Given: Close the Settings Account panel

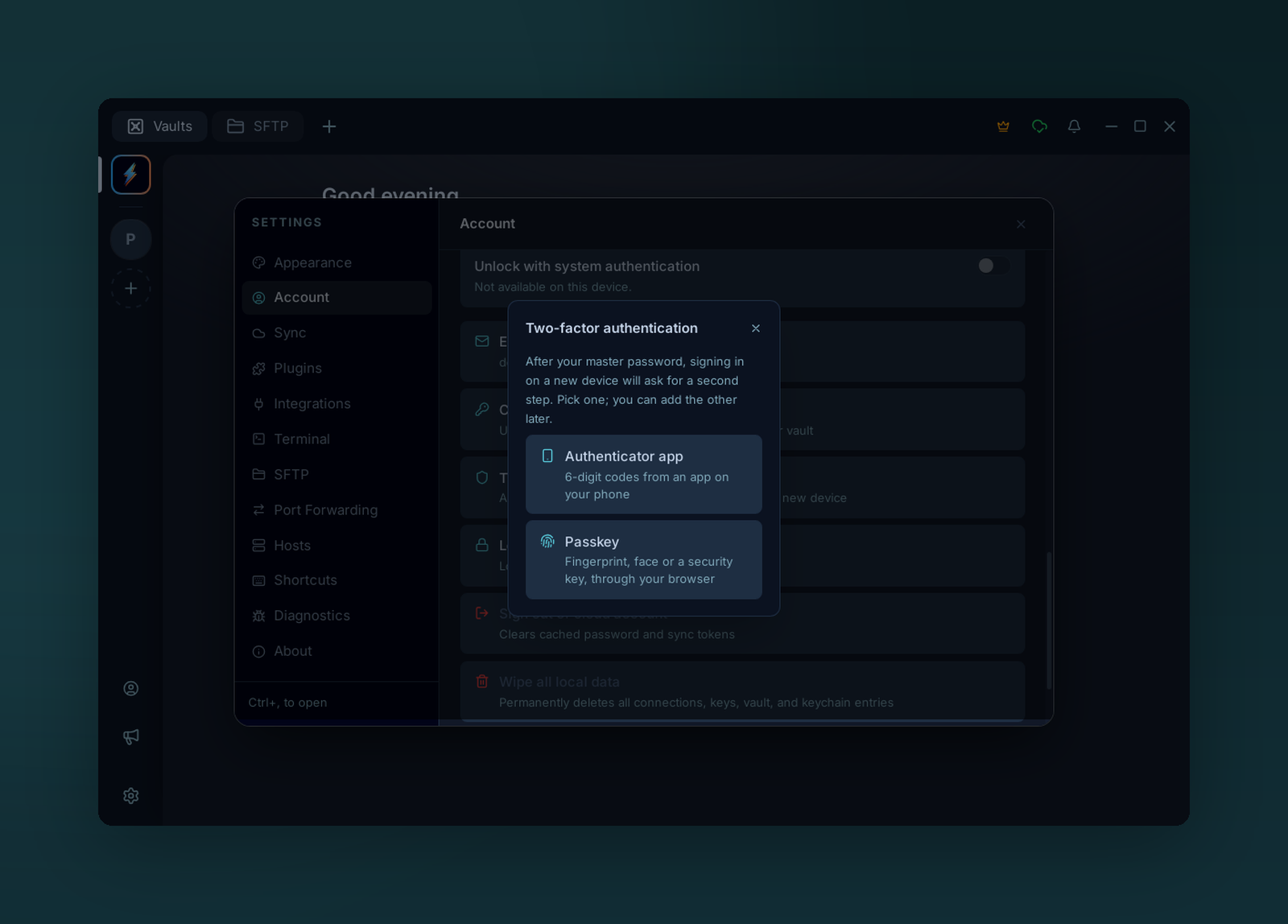Looking at the screenshot, I should click(x=1020, y=225).
